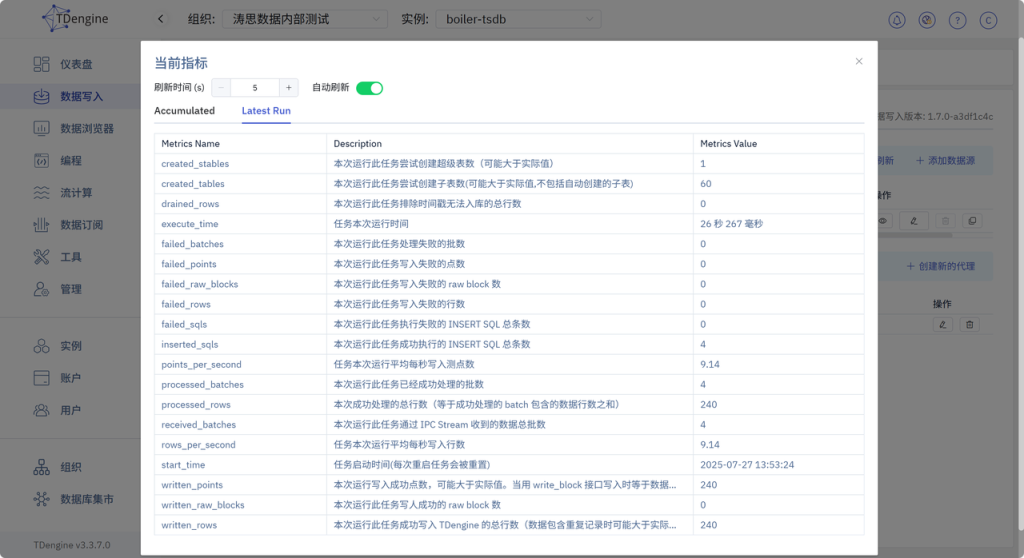Viewport: 1024px width, 558px height.
Task: Click the eye view icon in data source row
Action: point(884,221)
